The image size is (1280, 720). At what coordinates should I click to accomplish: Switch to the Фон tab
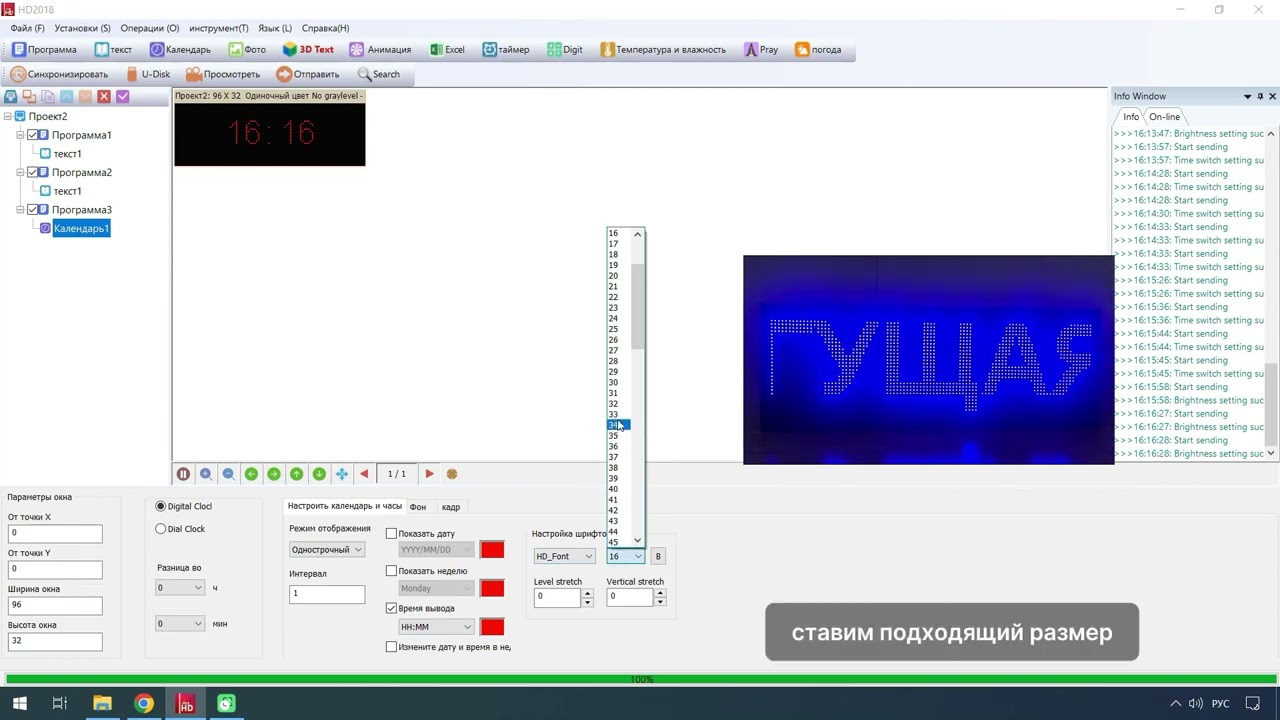(x=418, y=507)
